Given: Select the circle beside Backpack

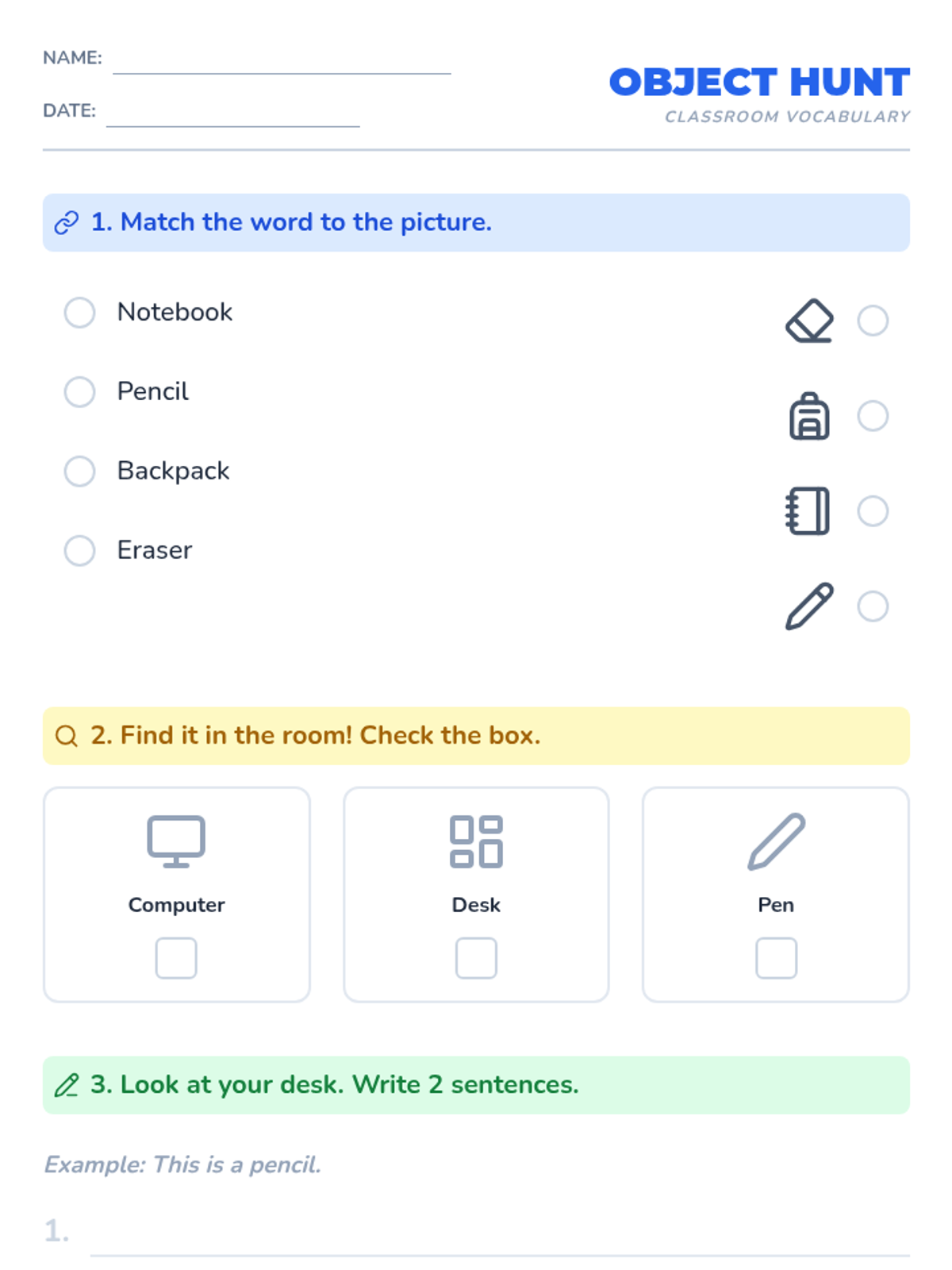Looking at the screenshot, I should click(x=79, y=471).
